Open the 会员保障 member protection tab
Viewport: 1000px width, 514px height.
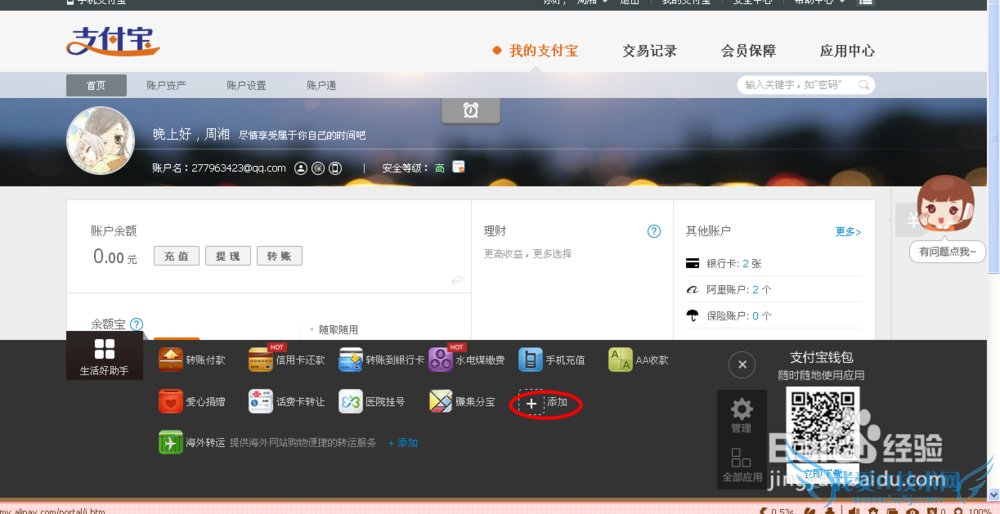click(x=748, y=51)
